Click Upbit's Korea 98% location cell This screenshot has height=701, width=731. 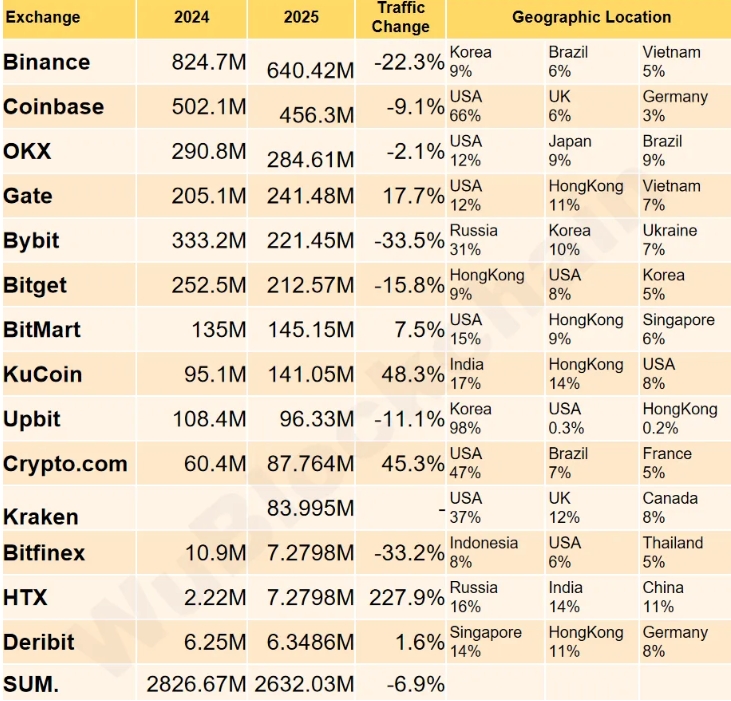point(471,418)
